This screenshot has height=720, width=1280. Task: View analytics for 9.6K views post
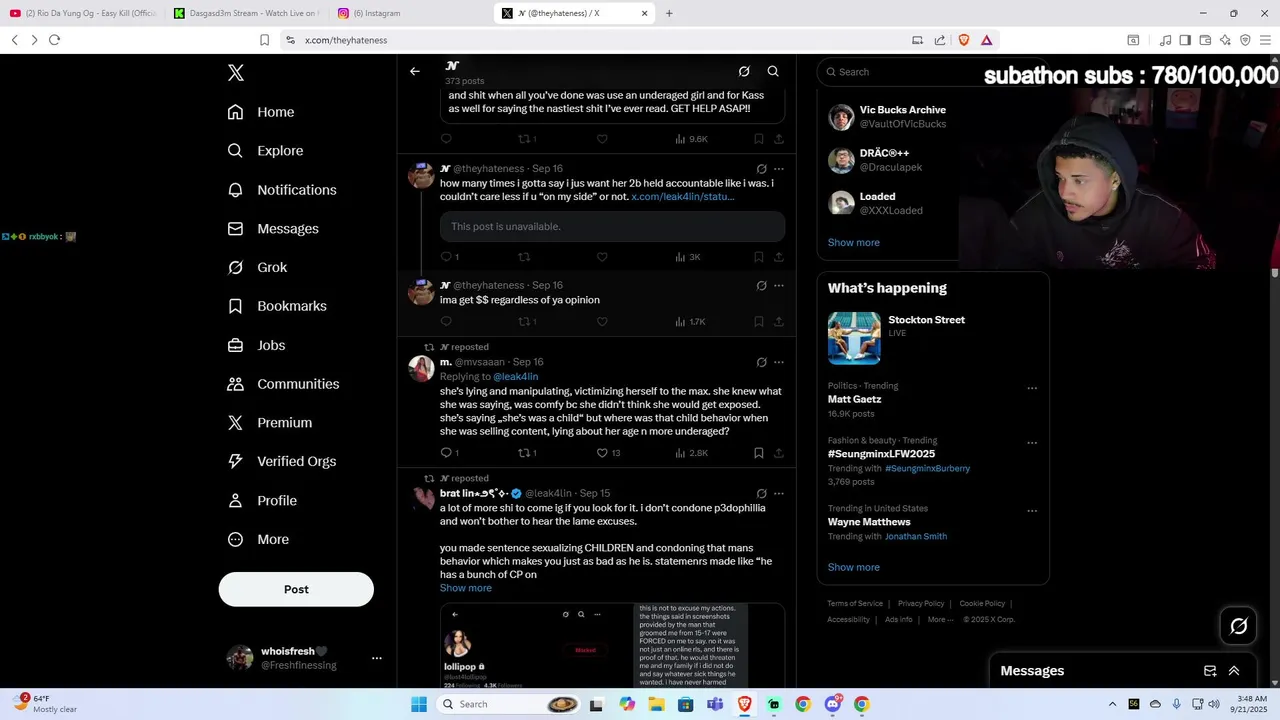pyautogui.click(x=692, y=139)
